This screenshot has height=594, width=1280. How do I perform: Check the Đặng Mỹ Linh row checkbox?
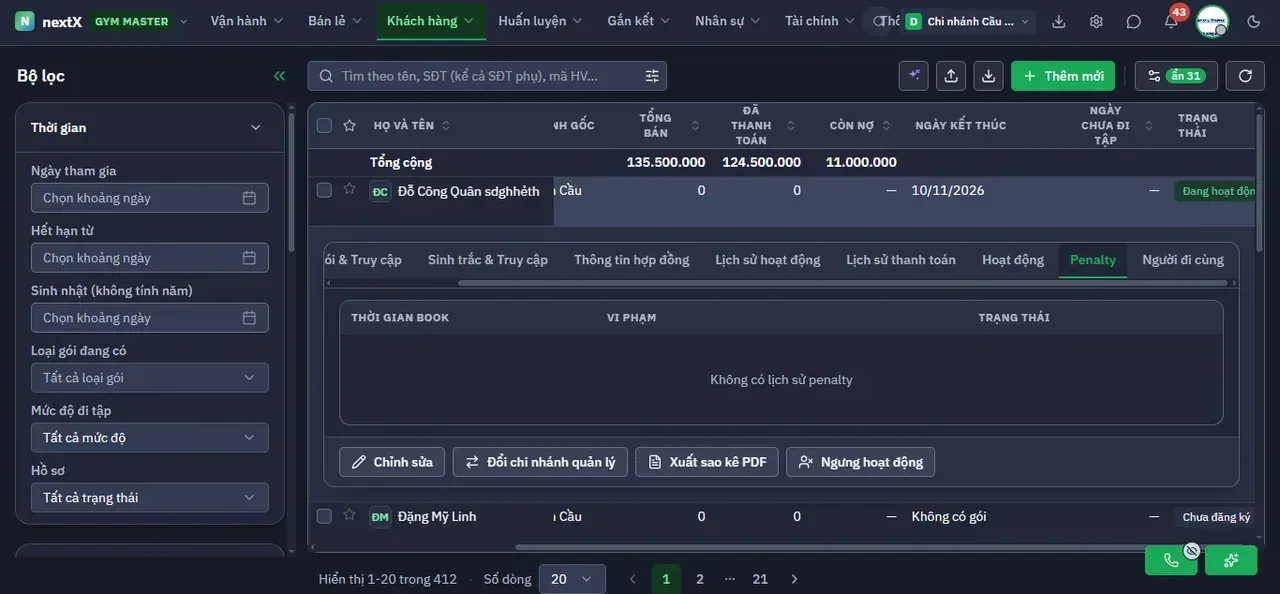coord(324,516)
